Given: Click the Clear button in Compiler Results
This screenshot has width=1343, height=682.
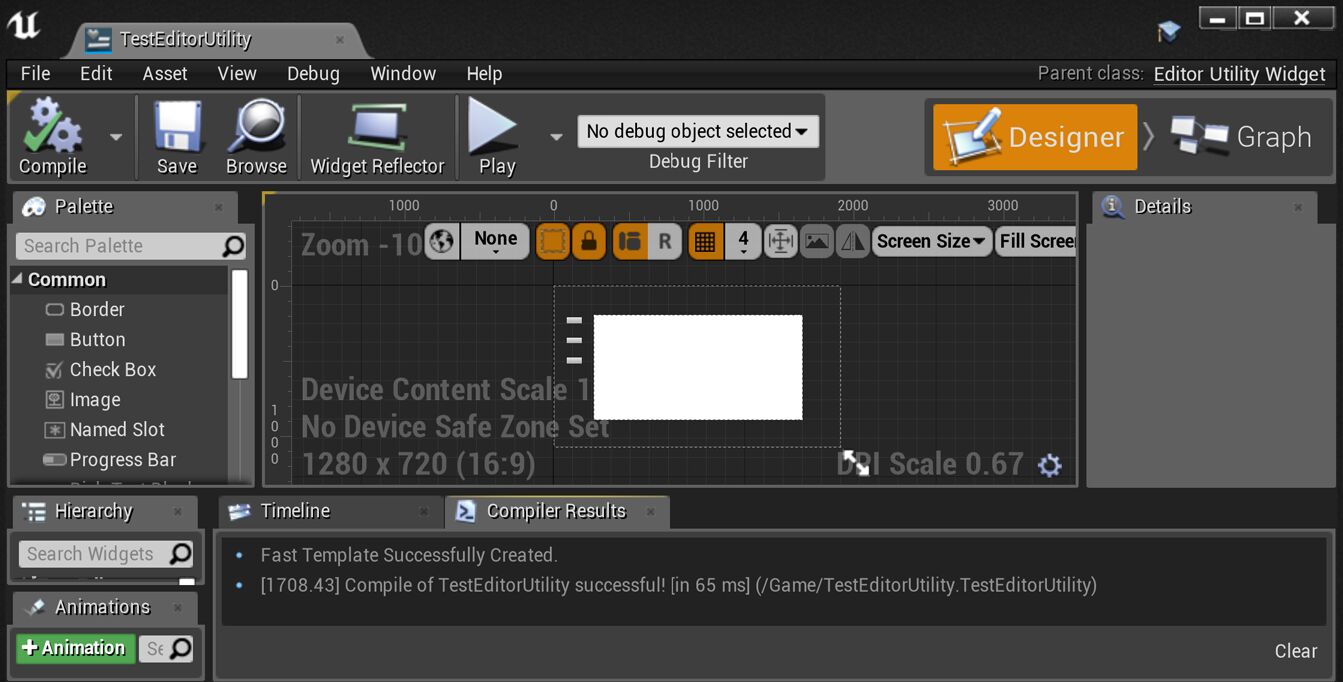Looking at the screenshot, I should (1295, 650).
